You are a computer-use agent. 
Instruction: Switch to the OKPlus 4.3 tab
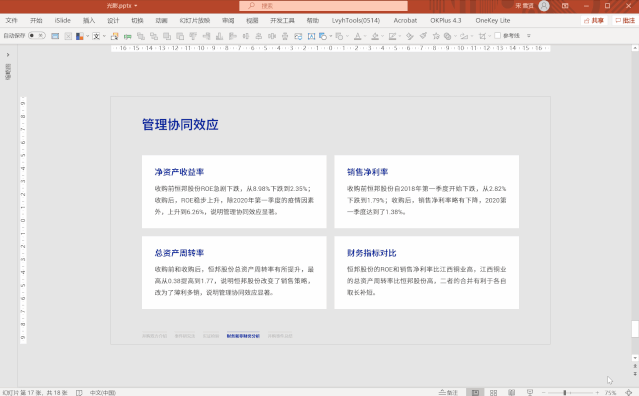445,20
